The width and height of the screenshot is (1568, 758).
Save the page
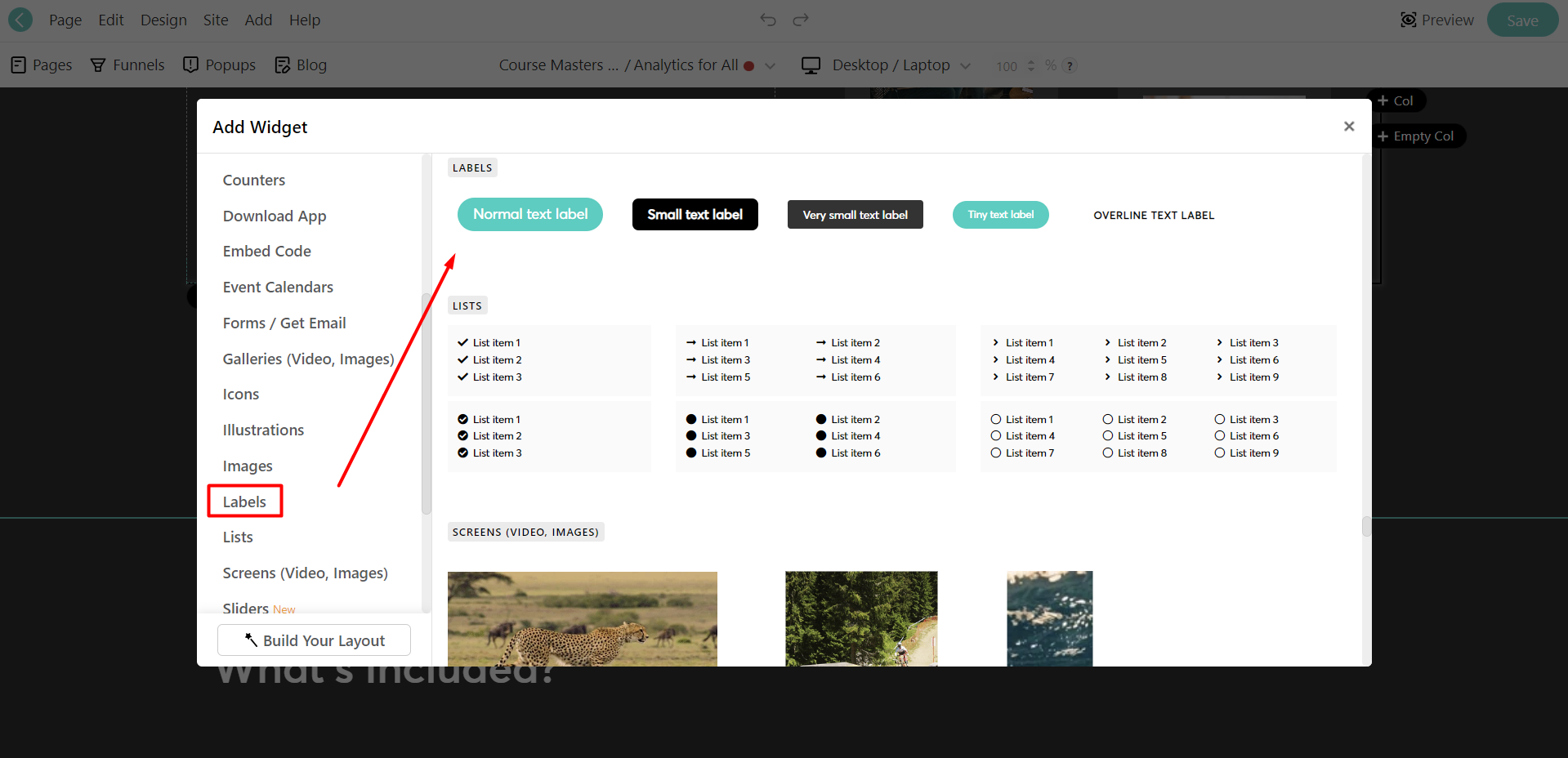coord(1521,20)
